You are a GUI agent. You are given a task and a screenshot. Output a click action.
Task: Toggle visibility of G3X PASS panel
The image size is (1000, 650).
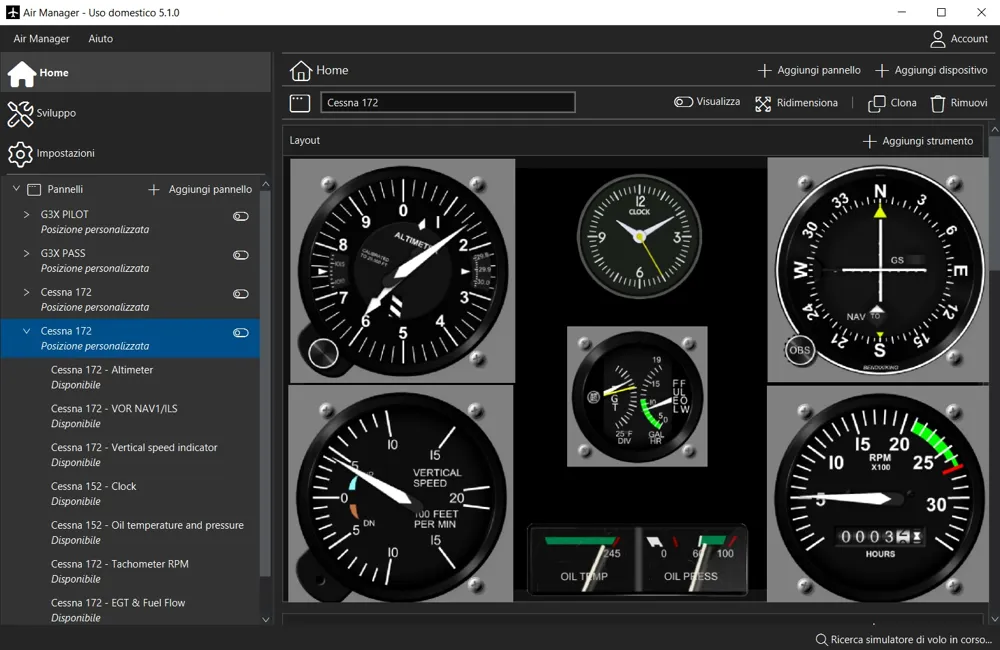click(240, 255)
